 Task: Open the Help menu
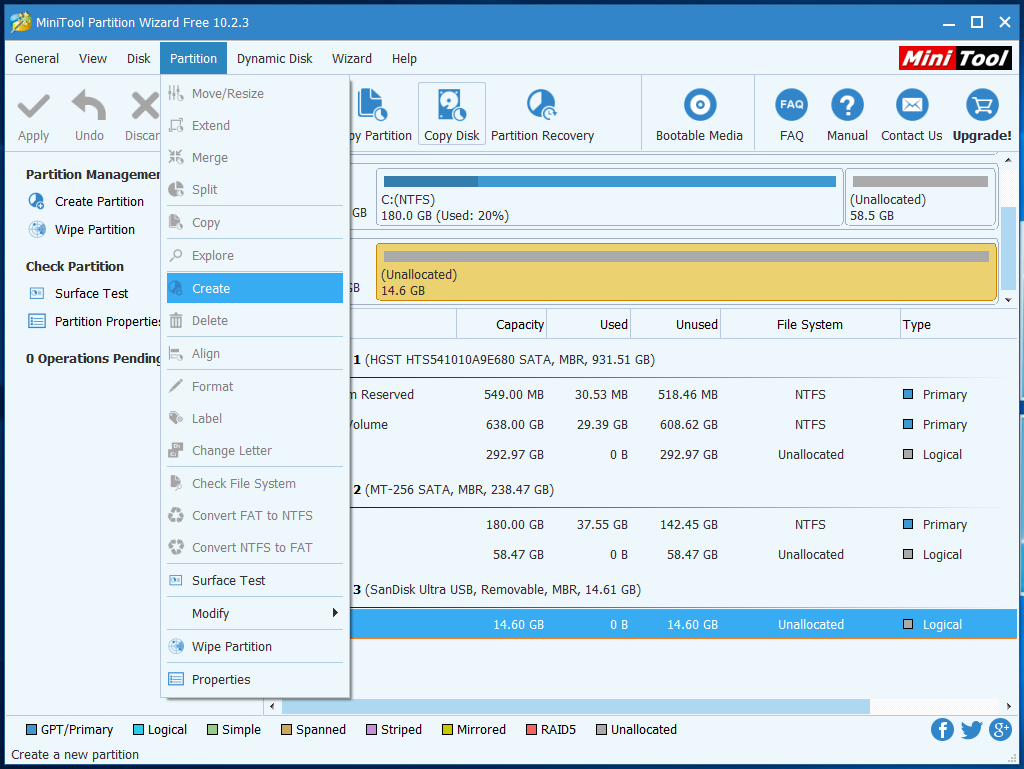[404, 59]
